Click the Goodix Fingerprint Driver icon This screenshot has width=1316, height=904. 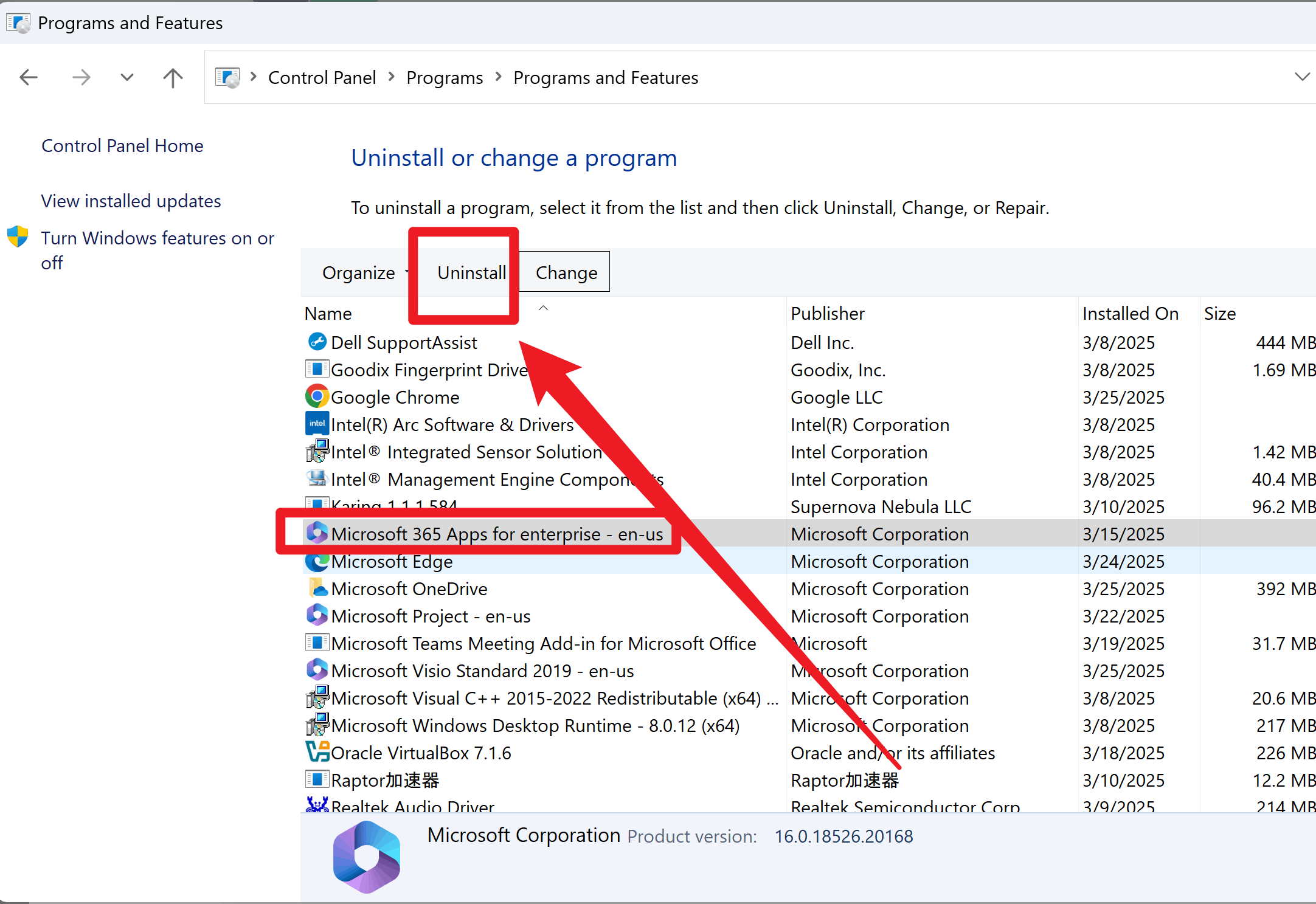317,369
